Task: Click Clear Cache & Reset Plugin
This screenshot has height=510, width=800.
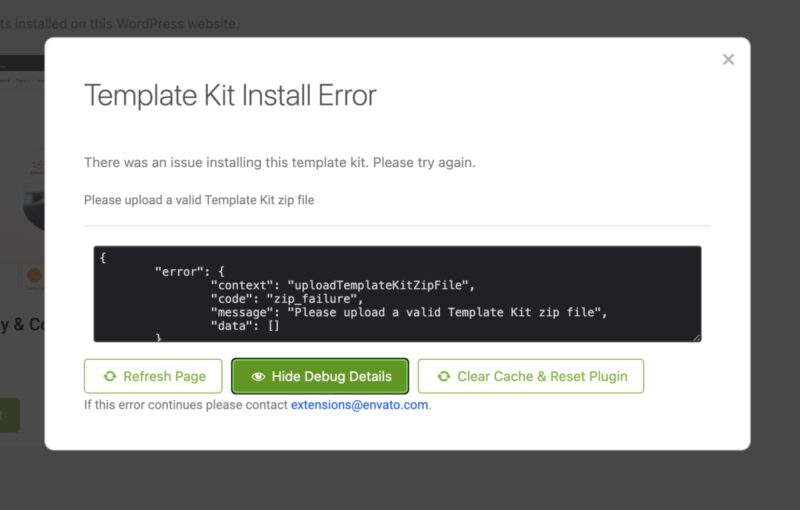Action: (x=530, y=376)
